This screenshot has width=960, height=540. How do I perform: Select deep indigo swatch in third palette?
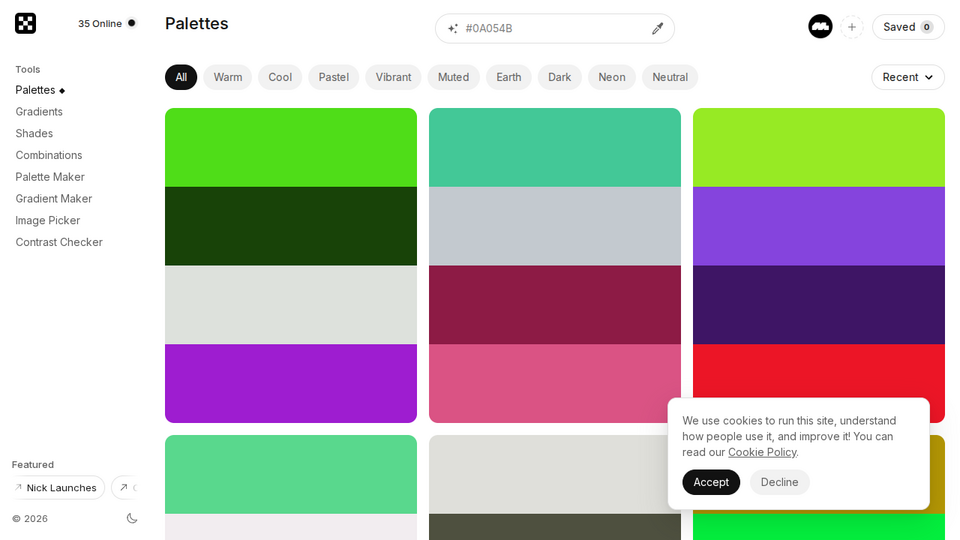[x=819, y=305]
